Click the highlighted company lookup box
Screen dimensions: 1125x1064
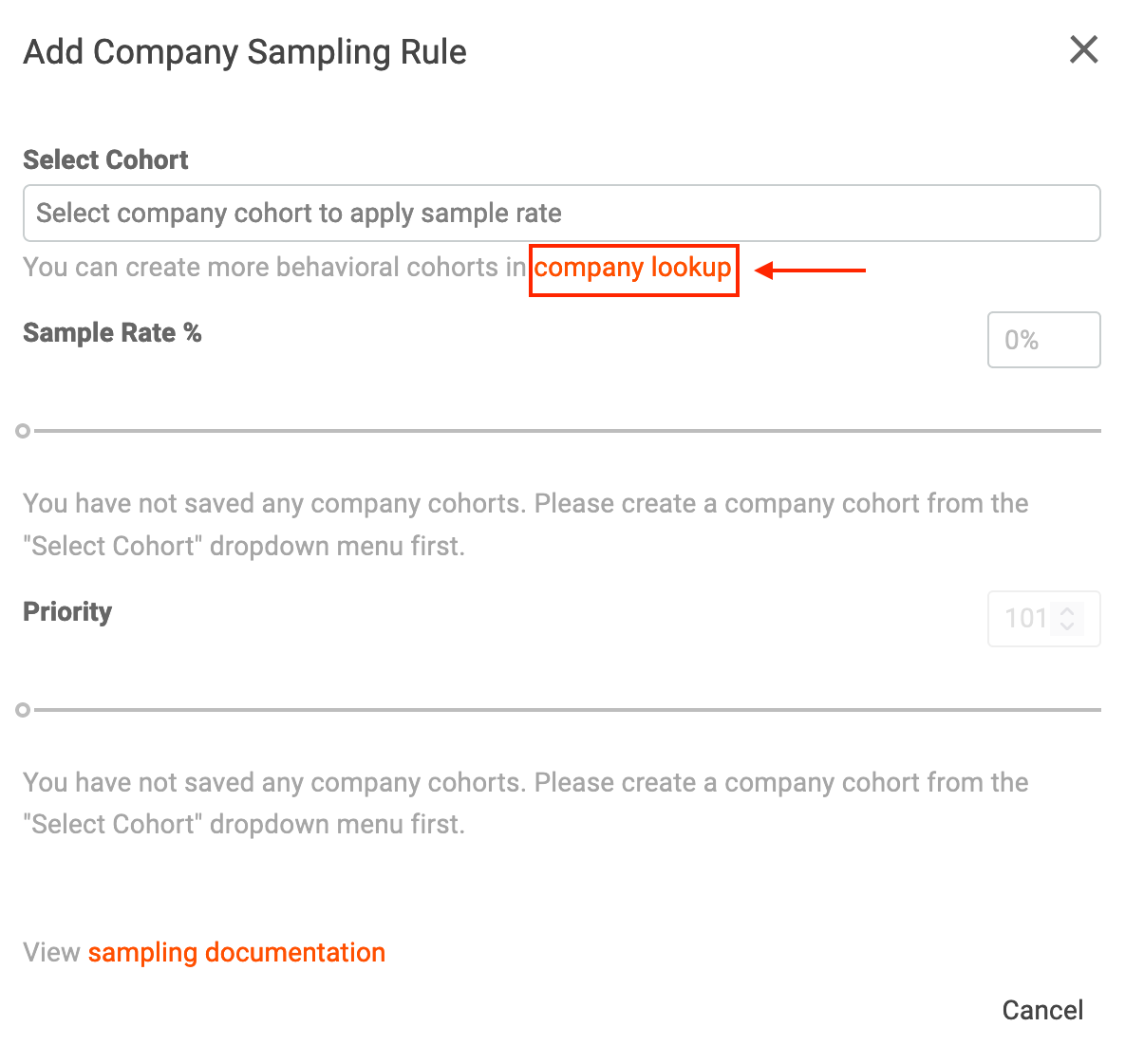[x=633, y=270]
